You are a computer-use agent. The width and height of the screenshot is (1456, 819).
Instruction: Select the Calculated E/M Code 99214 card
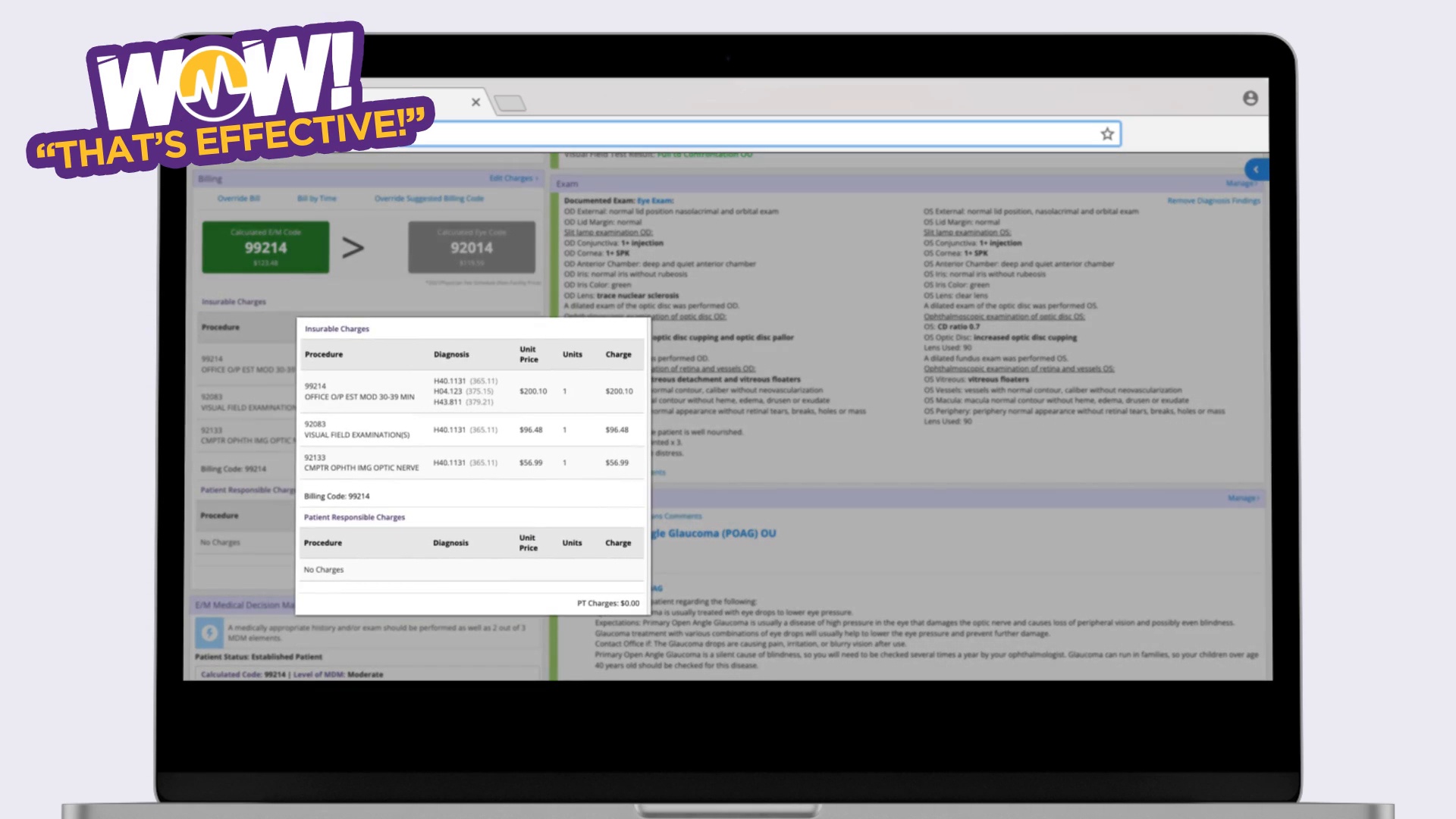[x=265, y=246]
